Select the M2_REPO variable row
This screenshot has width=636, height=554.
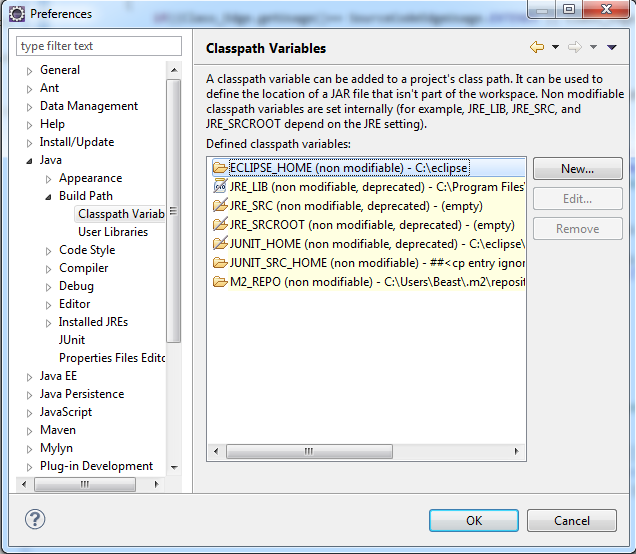click(x=368, y=282)
